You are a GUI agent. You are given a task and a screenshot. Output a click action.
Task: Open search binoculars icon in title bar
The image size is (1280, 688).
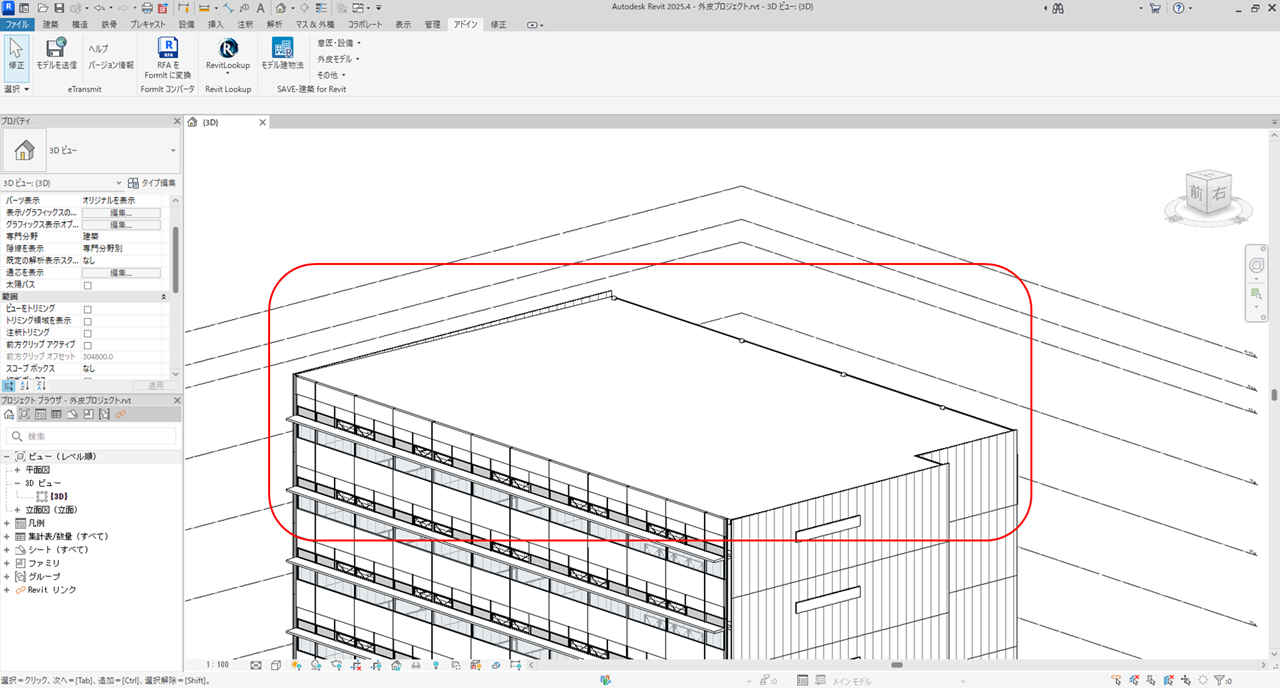pos(1058,8)
